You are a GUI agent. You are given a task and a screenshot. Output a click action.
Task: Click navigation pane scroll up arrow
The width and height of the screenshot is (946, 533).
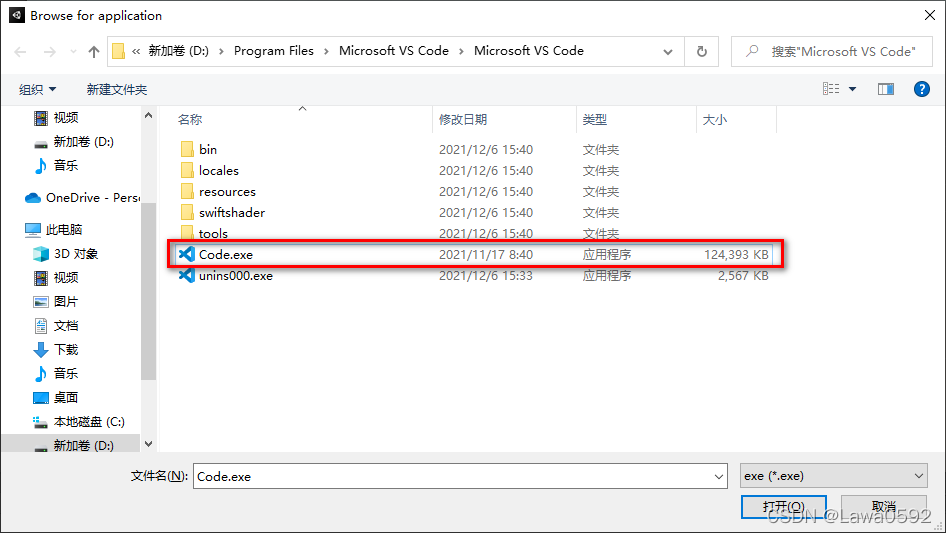tap(148, 115)
